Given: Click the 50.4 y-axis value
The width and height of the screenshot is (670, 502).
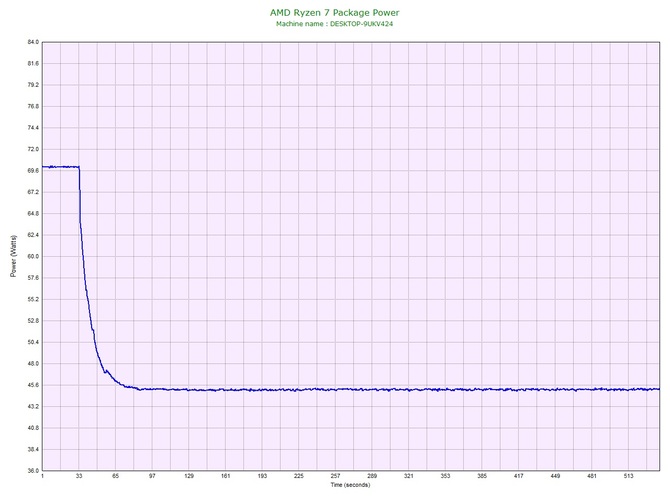Looking at the screenshot, I should [x=33, y=342].
